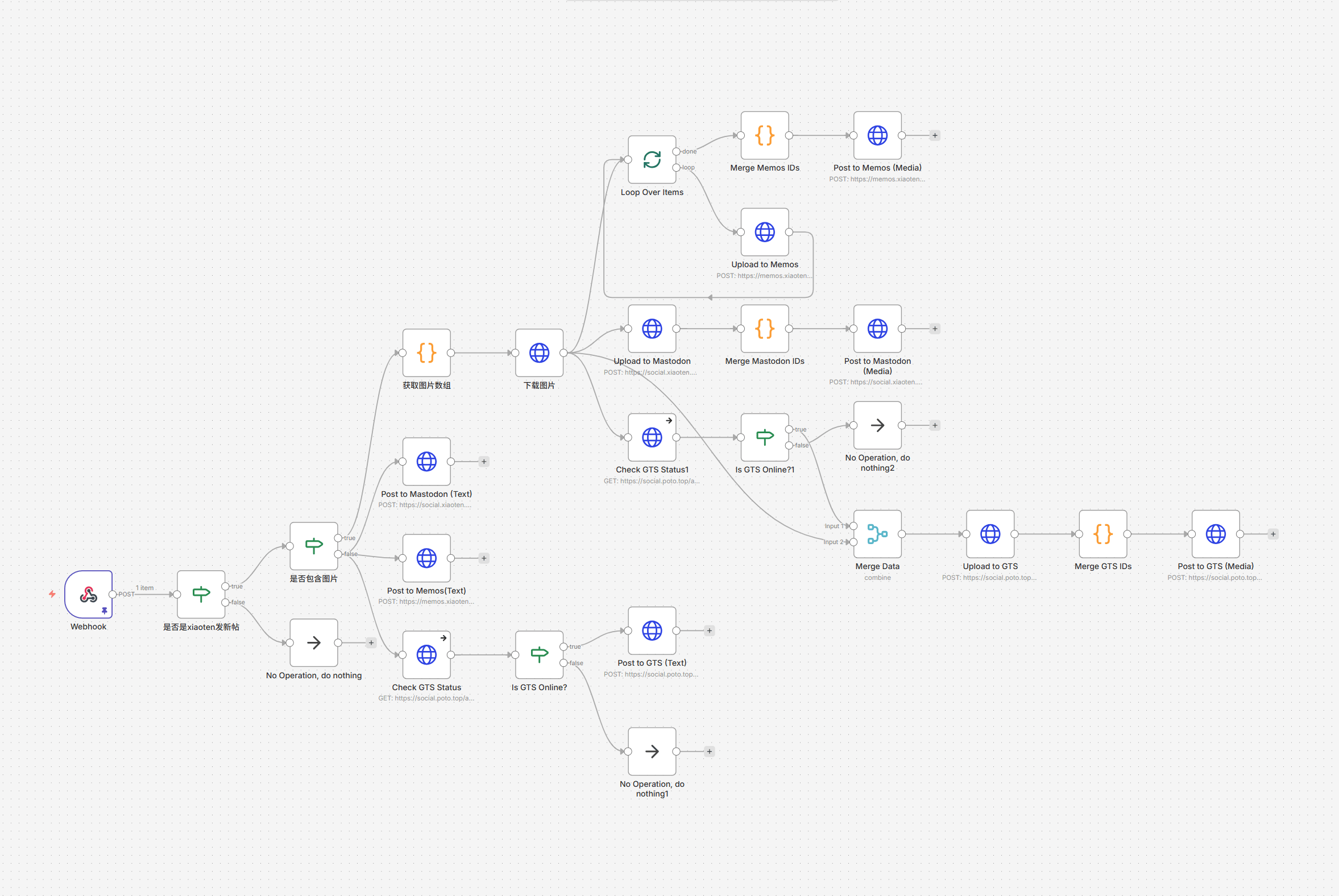This screenshot has height=896, width=1339.
Task: Add node after Post to Mastodon (Text)
Action: (483, 462)
